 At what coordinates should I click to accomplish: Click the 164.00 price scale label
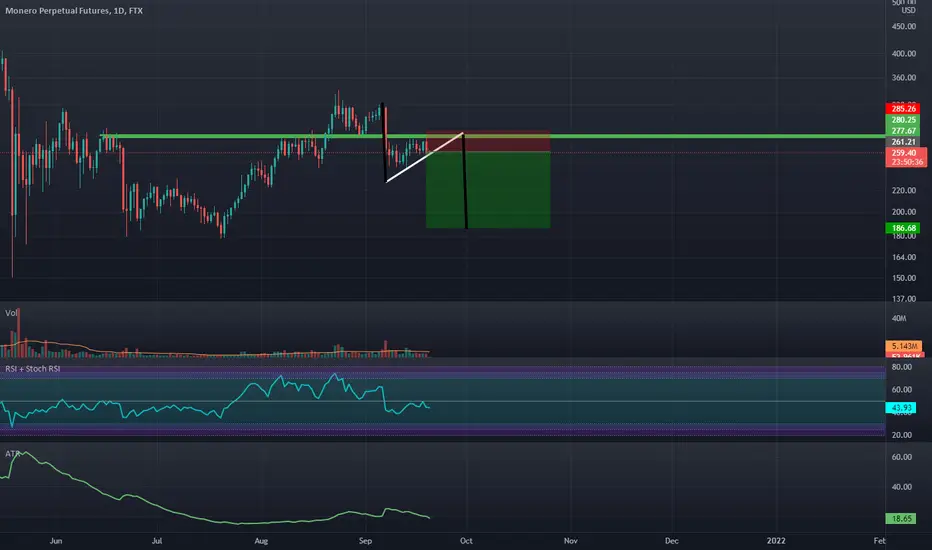(x=903, y=257)
